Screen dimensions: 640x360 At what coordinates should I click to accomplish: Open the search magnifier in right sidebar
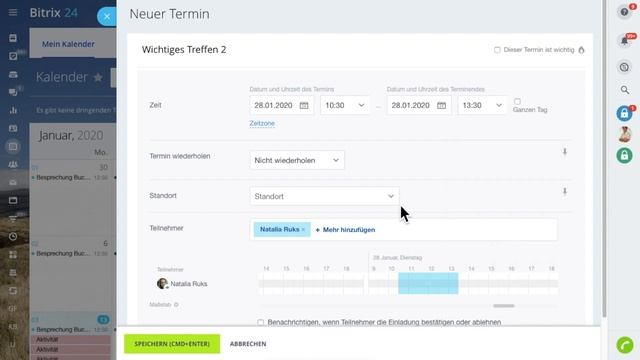tap(624, 90)
